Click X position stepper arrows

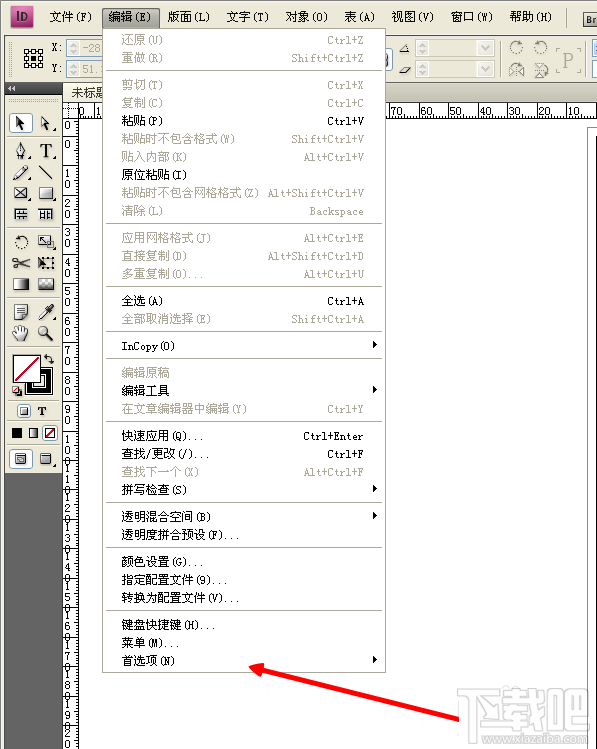(73, 48)
